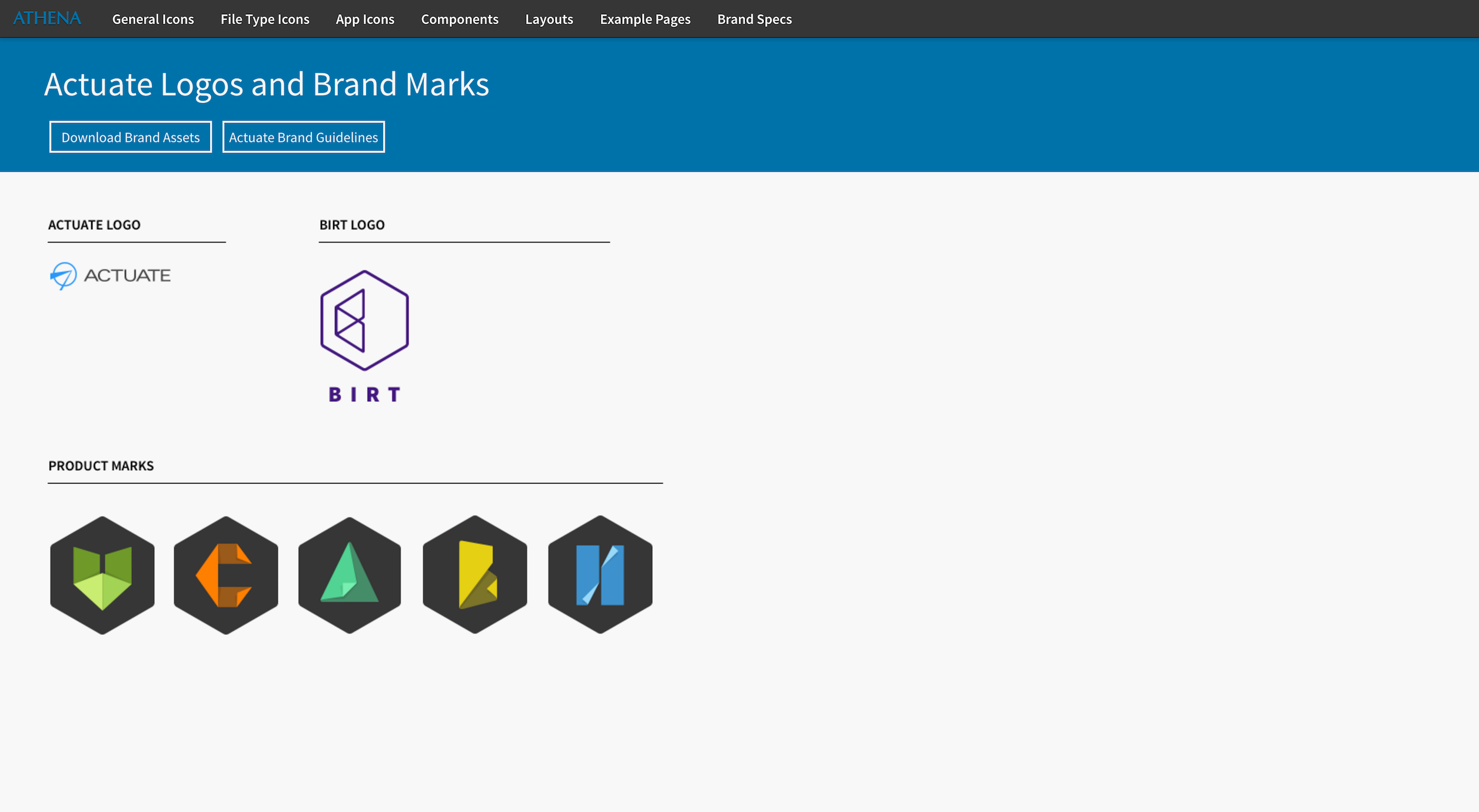Click the BIRT LOGO section heading
The image size is (1479, 812).
click(x=352, y=225)
